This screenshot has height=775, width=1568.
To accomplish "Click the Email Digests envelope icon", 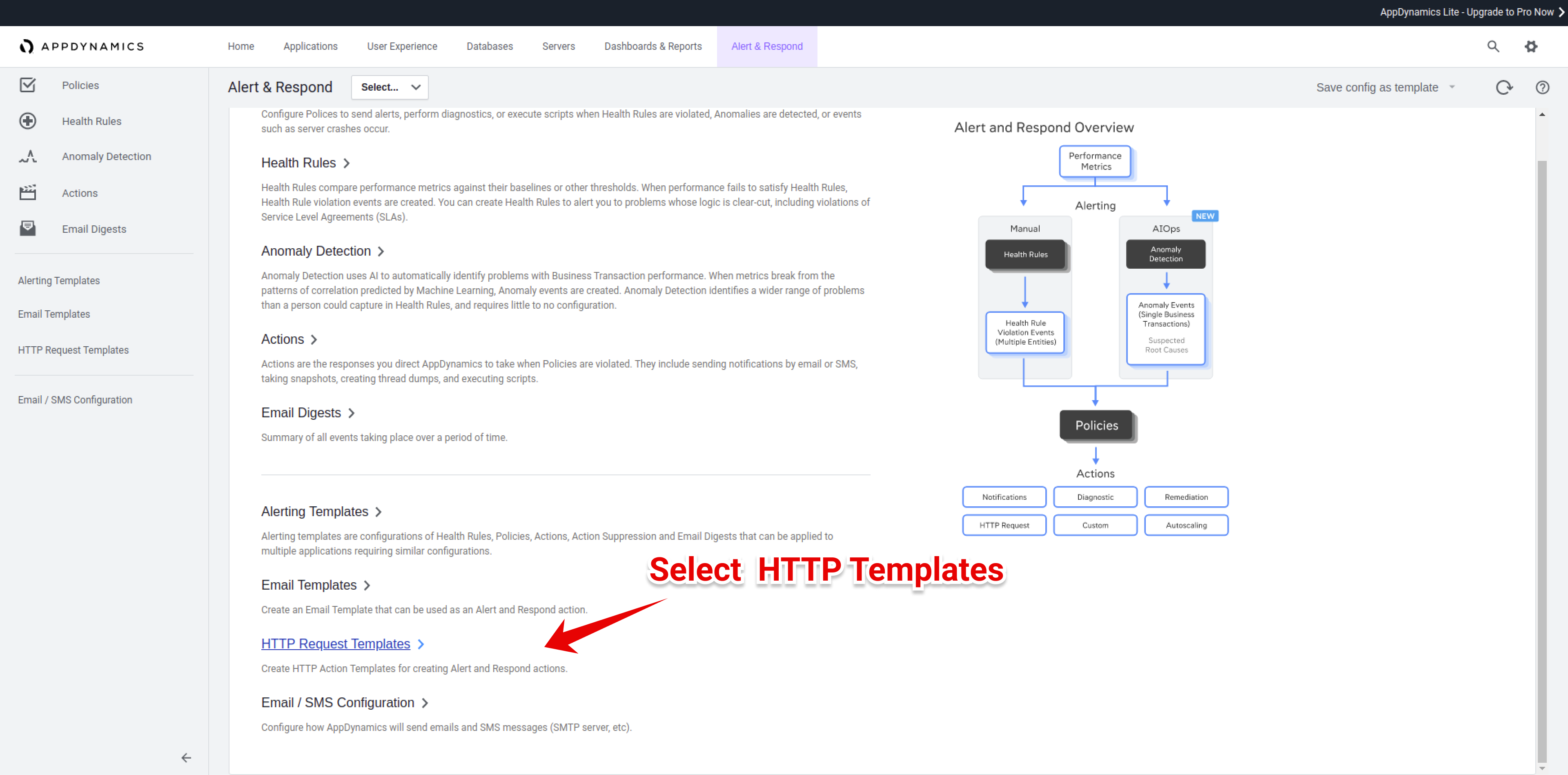I will pyautogui.click(x=27, y=228).
